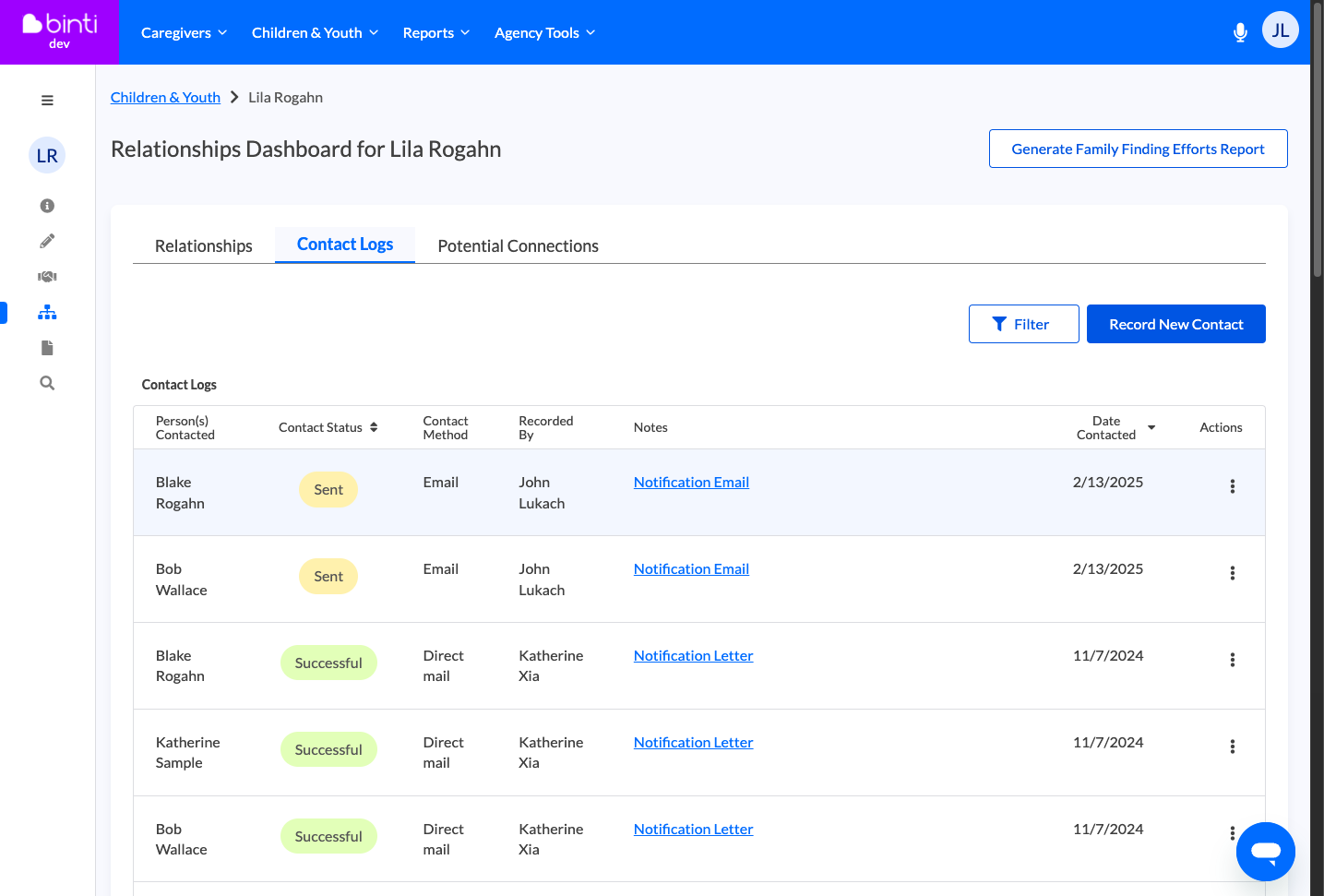Image resolution: width=1324 pixels, height=896 pixels.
Task: Open actions menu for Bob Wallace 11/7/2024 row
Action: coord(1232,833)
